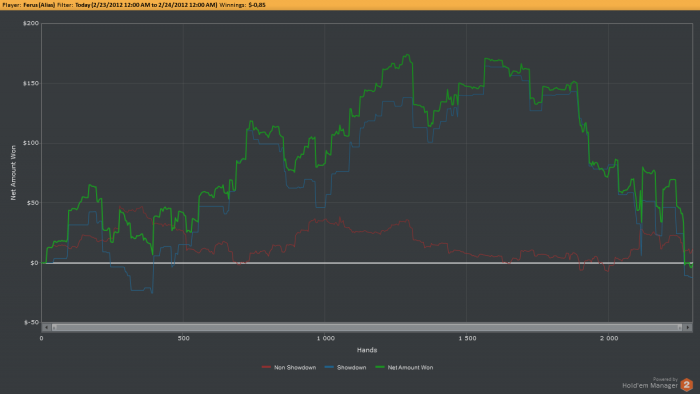Click the $50 y-axis label

tap(33, 203)
